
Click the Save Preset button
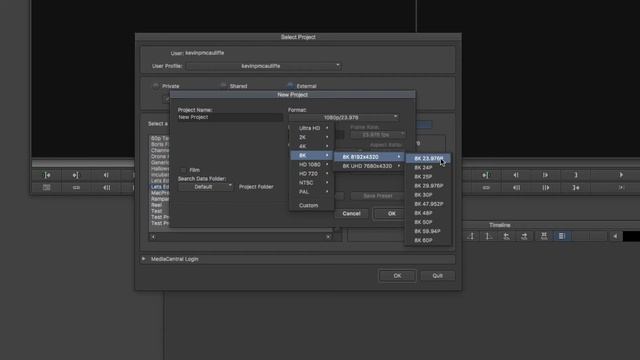click(x=378, y=196)
